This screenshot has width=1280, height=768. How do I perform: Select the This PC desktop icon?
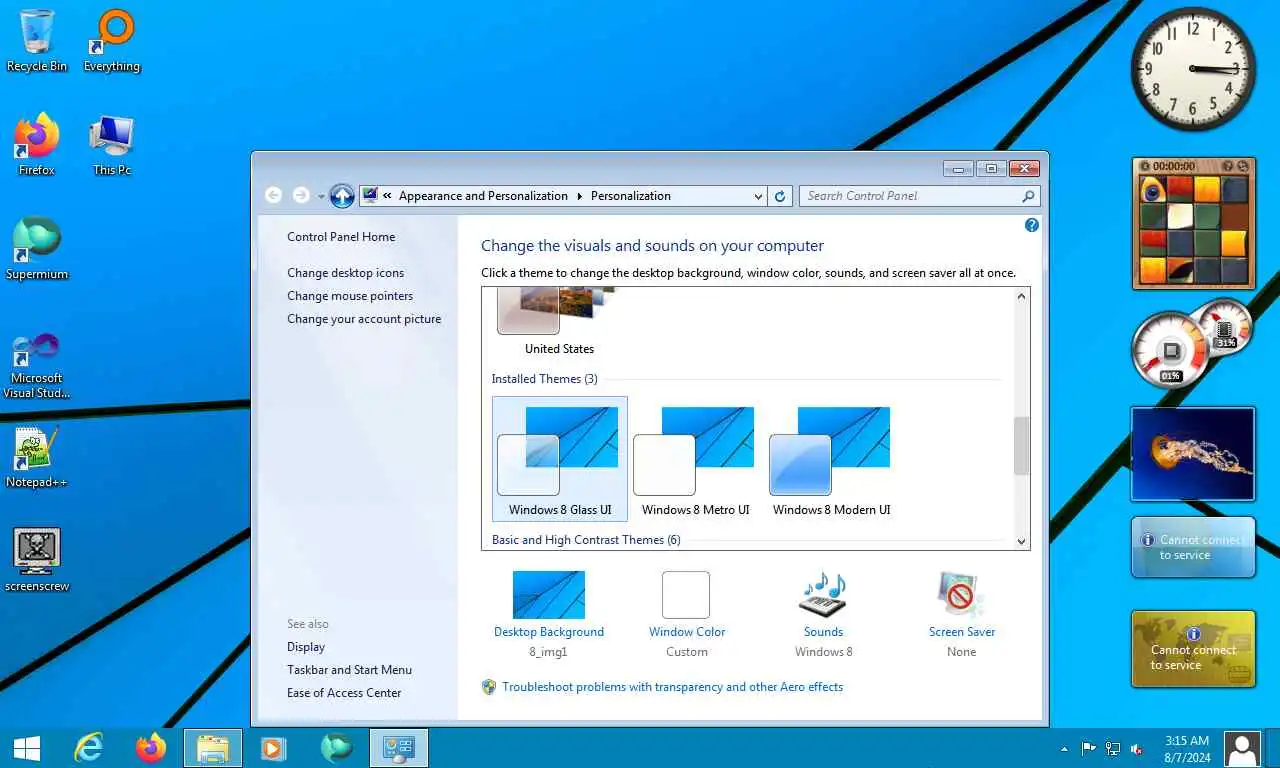pos(112,144)
